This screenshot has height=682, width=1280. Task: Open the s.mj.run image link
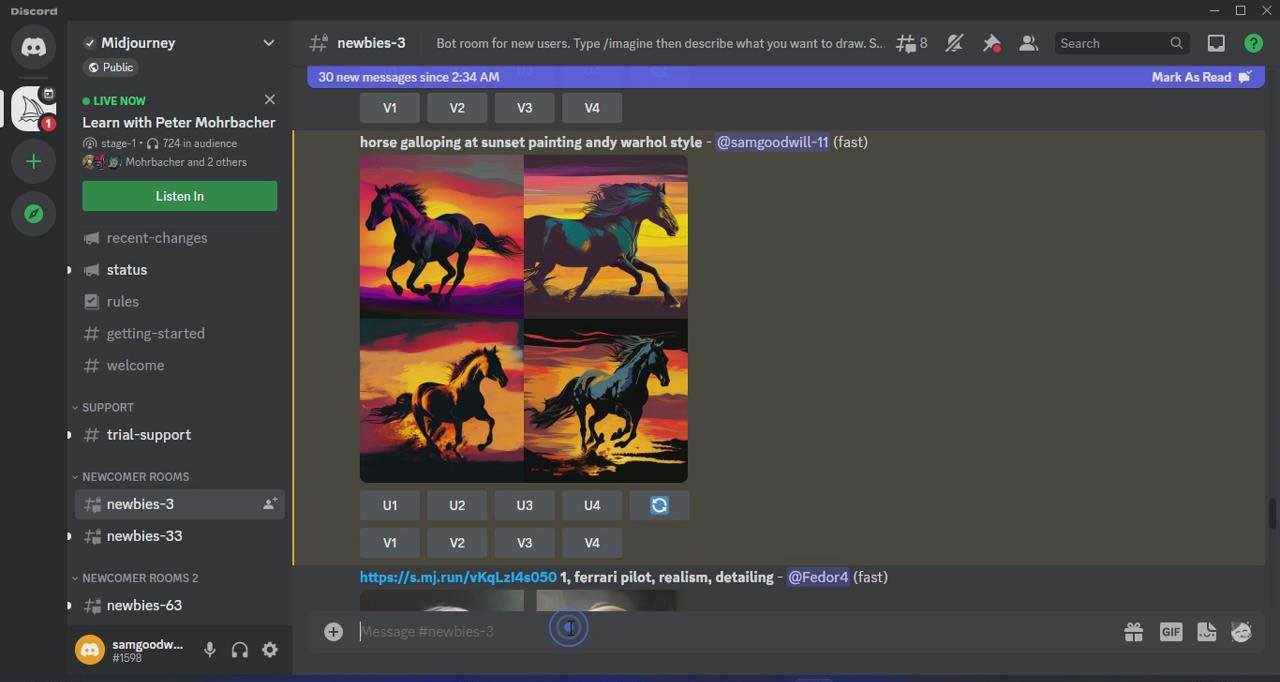458,577
